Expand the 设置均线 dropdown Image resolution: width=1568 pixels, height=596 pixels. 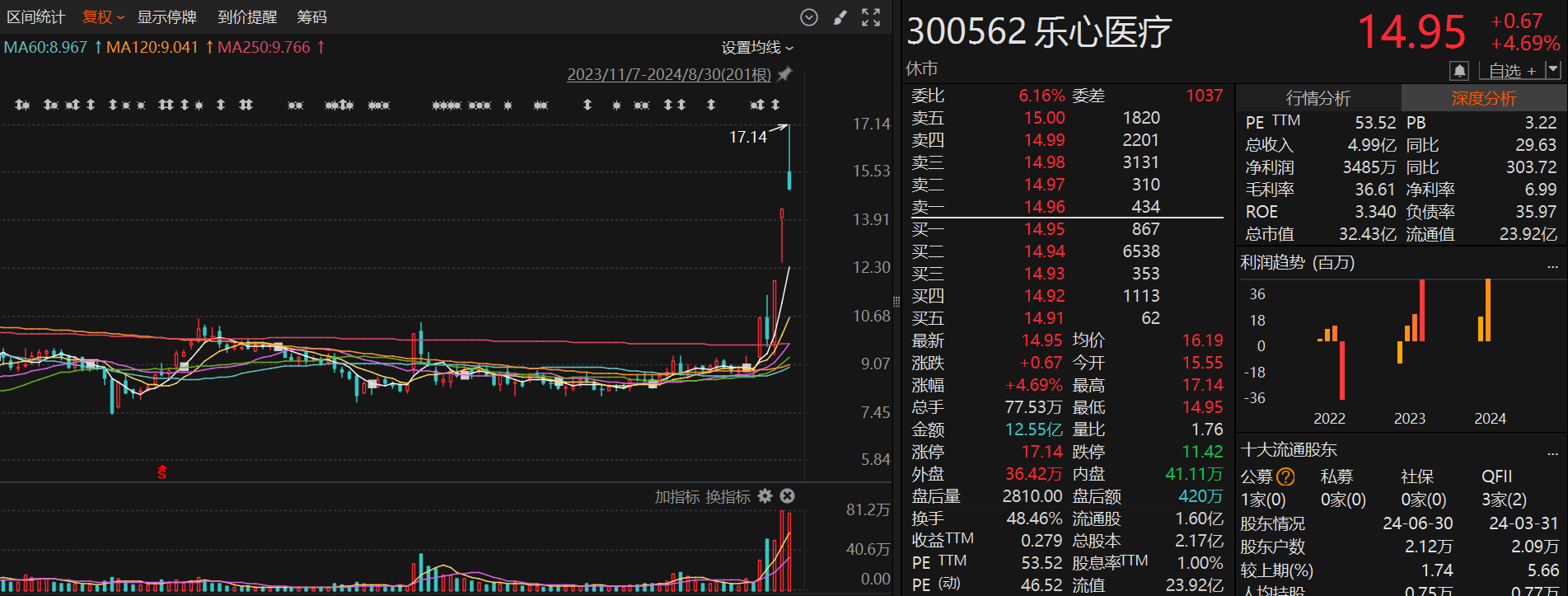(x=757, y=48)
